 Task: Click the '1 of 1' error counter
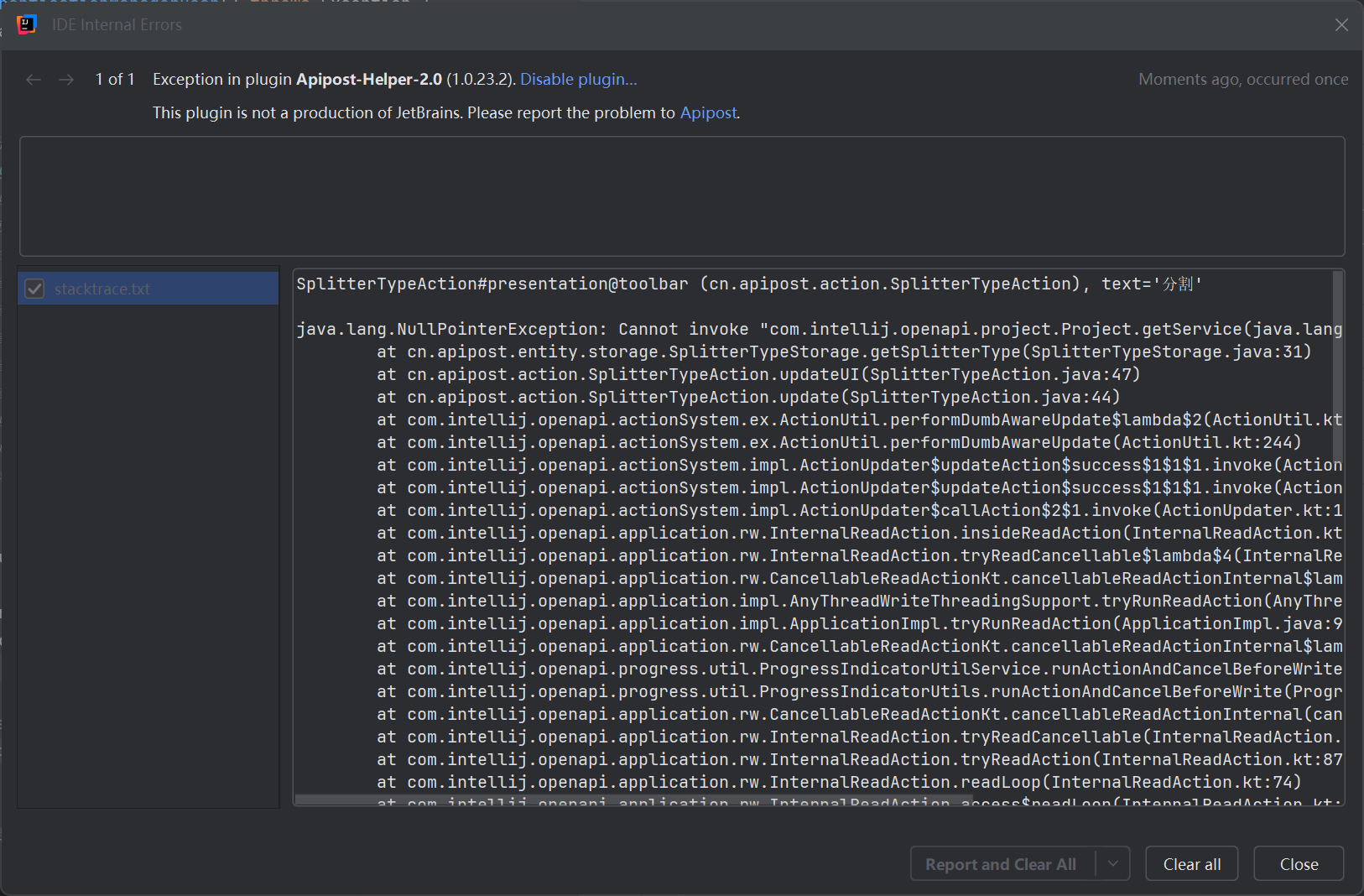pyautogui.click(x=115, y=79)
